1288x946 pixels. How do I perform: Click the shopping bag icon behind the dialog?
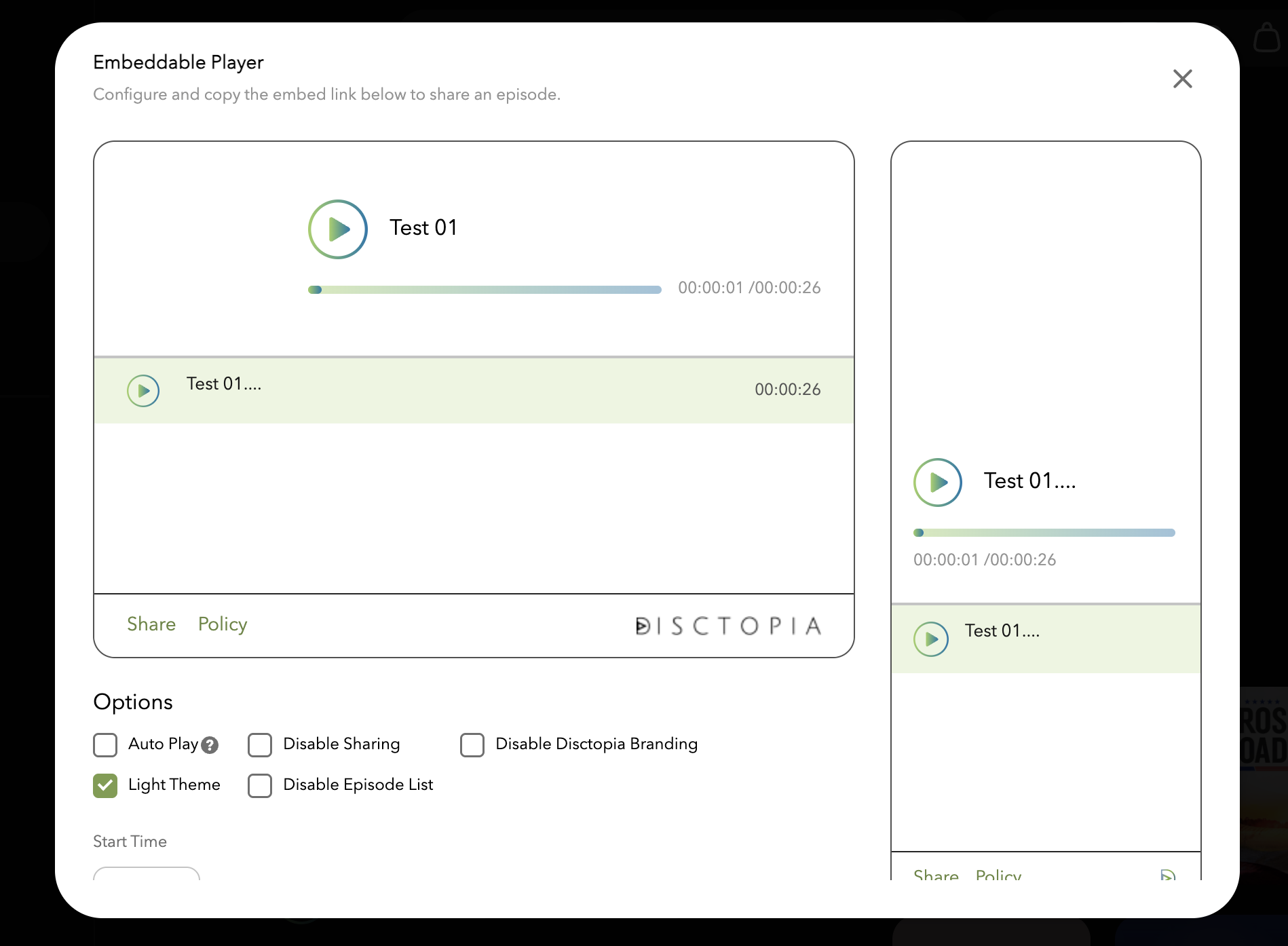[x=1266, y=37]
